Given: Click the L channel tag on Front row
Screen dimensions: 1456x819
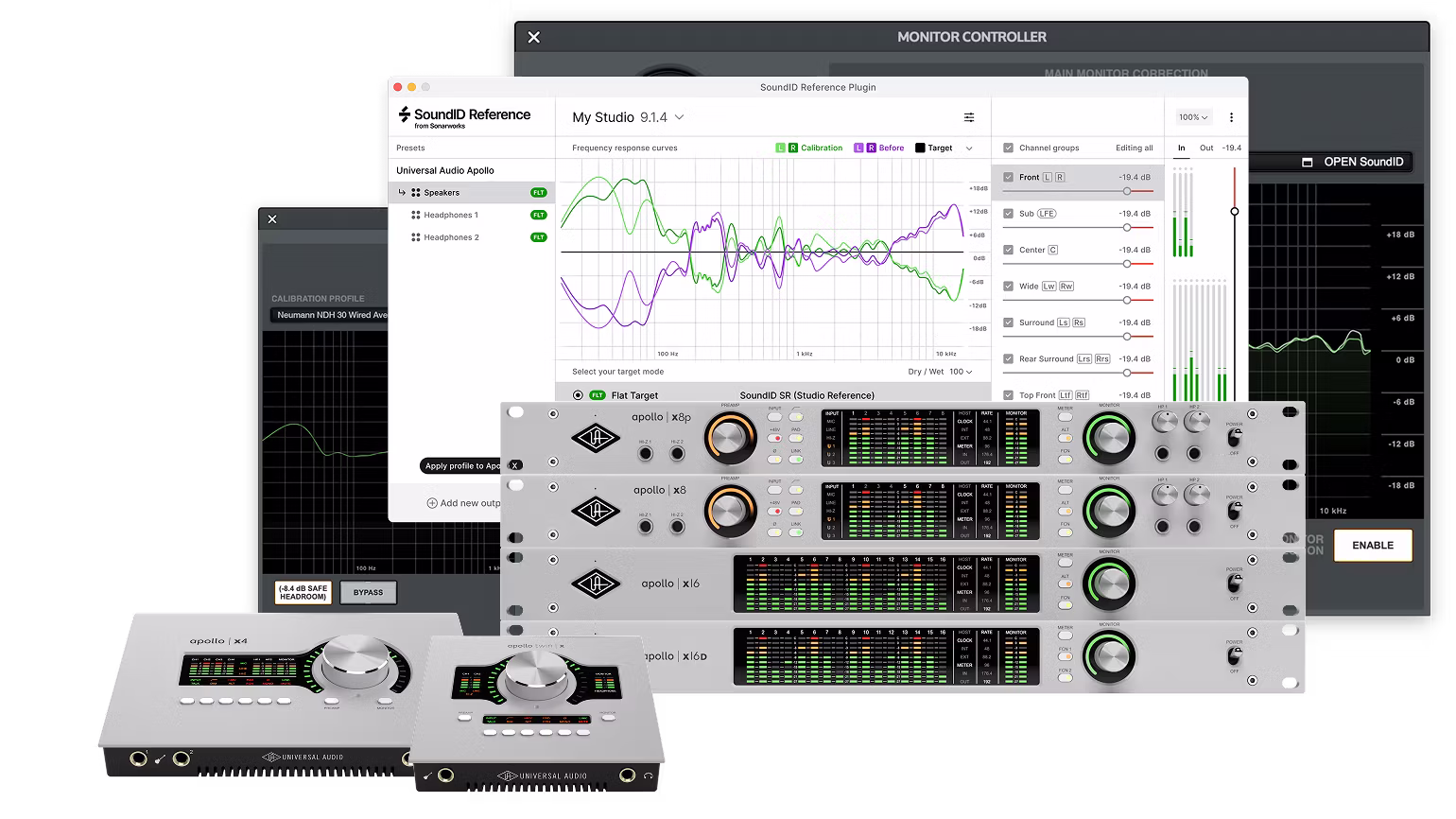Looking at the screenshot, I should tap(1048, 177).
